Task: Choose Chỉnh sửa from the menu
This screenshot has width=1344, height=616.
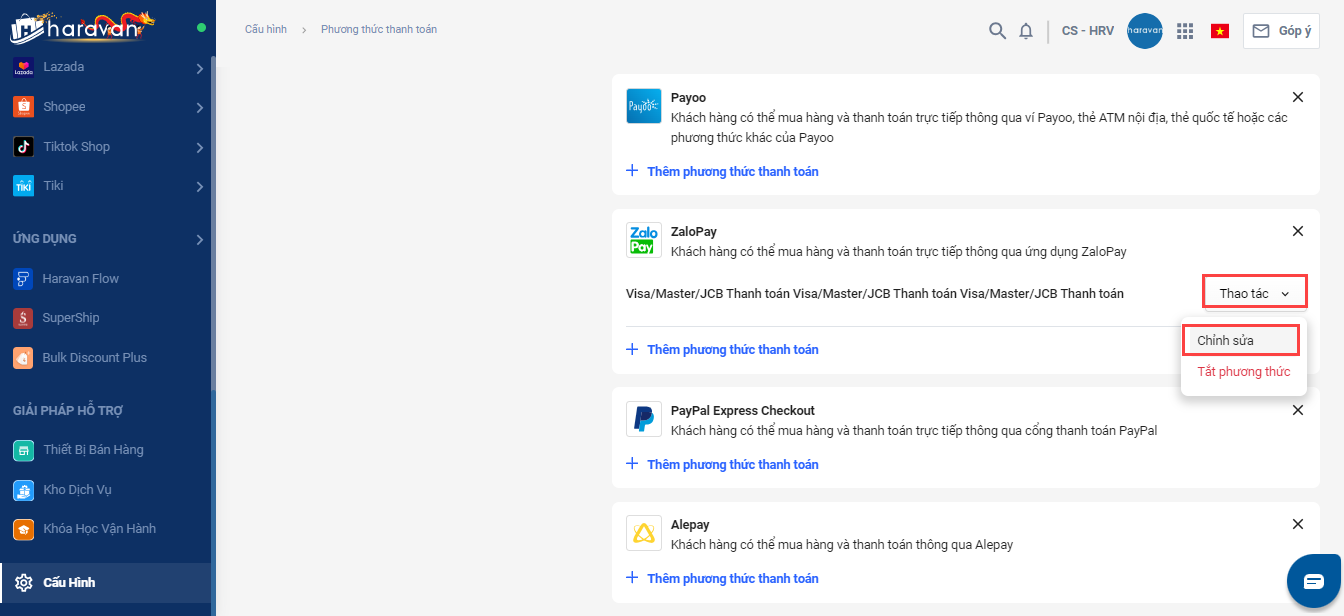Action: (x=1239, y=340)
